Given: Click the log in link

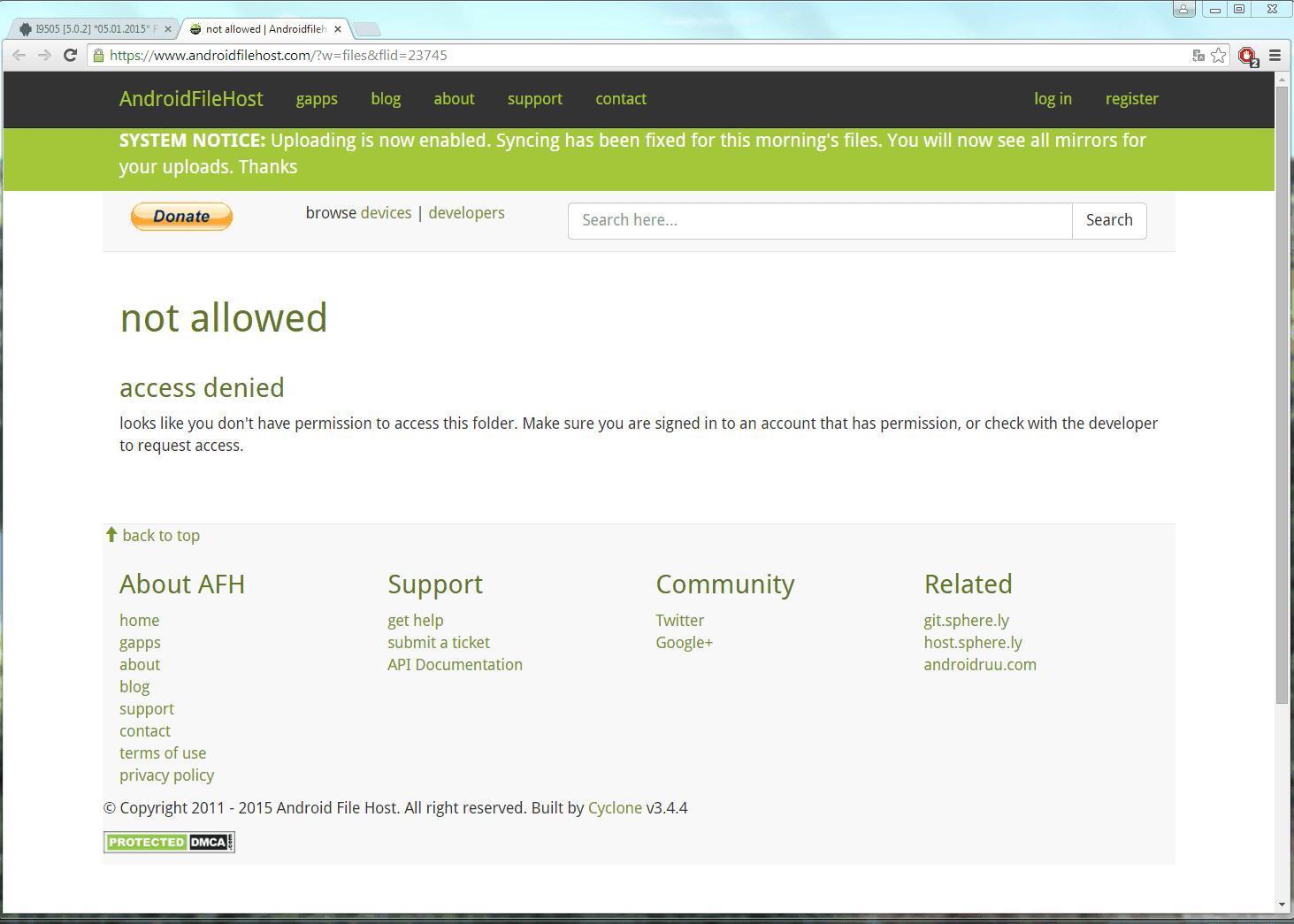Looking at the screenshot, I should point(1053,99).
